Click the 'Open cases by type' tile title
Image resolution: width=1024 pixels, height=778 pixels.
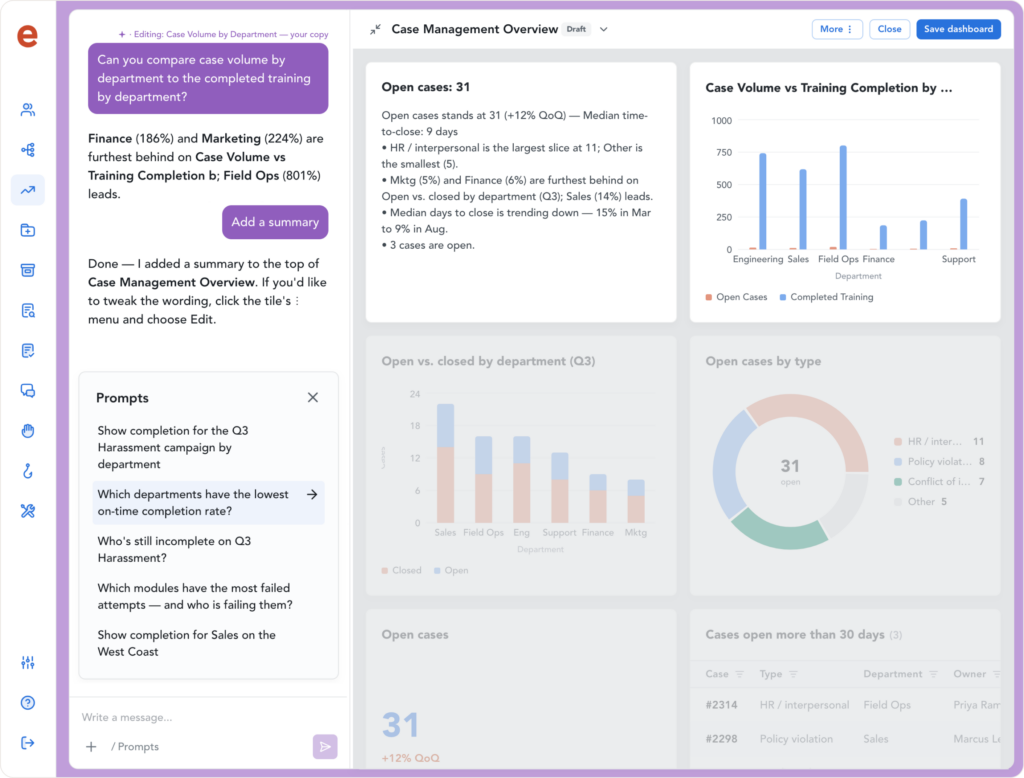pyautogui.click(x=763, y=361)
